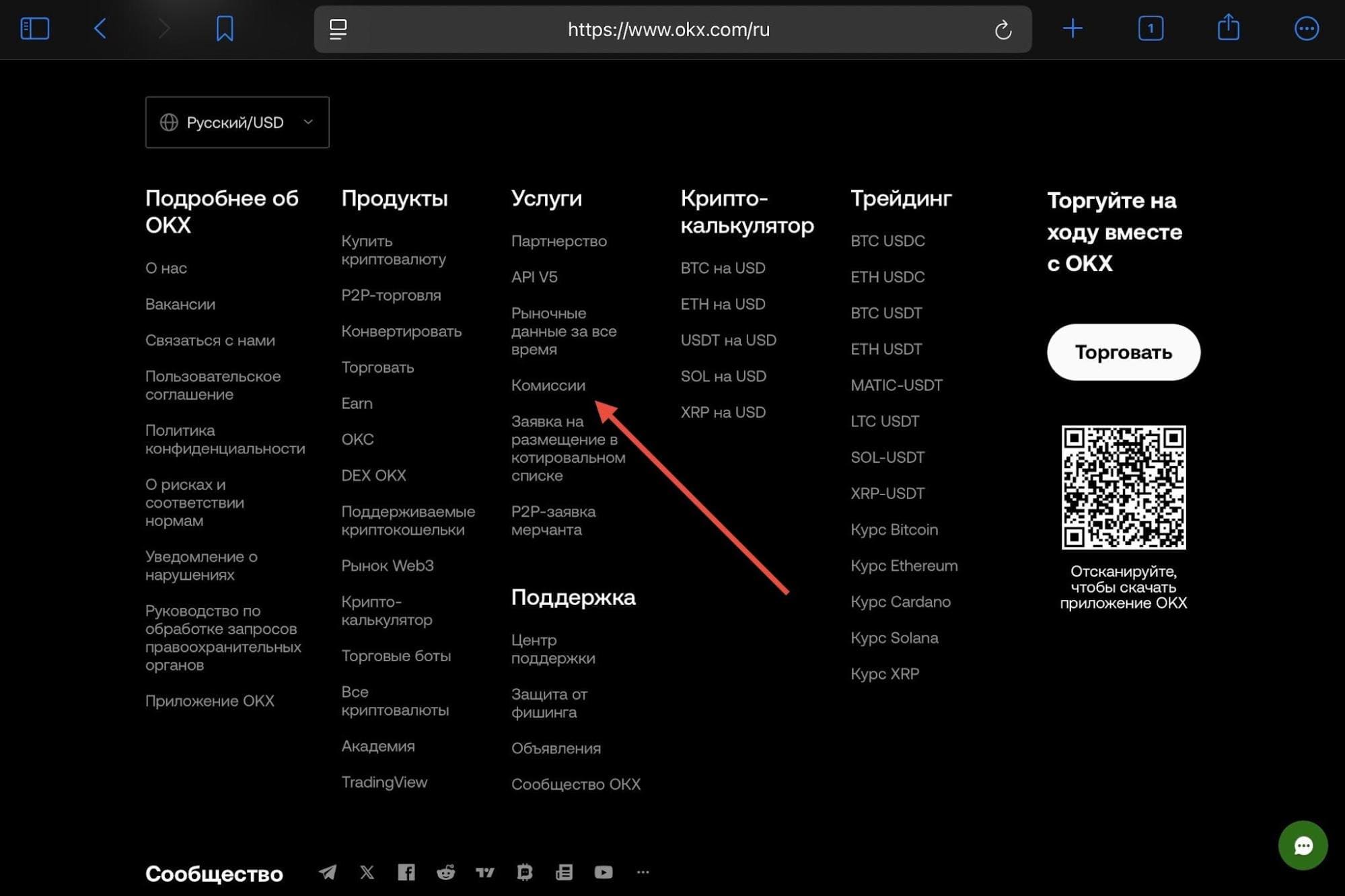Image resolution: width=1345 pixels, height=896 pixels.
Task: Click the Safari share icon
Action: (1228, 28)
